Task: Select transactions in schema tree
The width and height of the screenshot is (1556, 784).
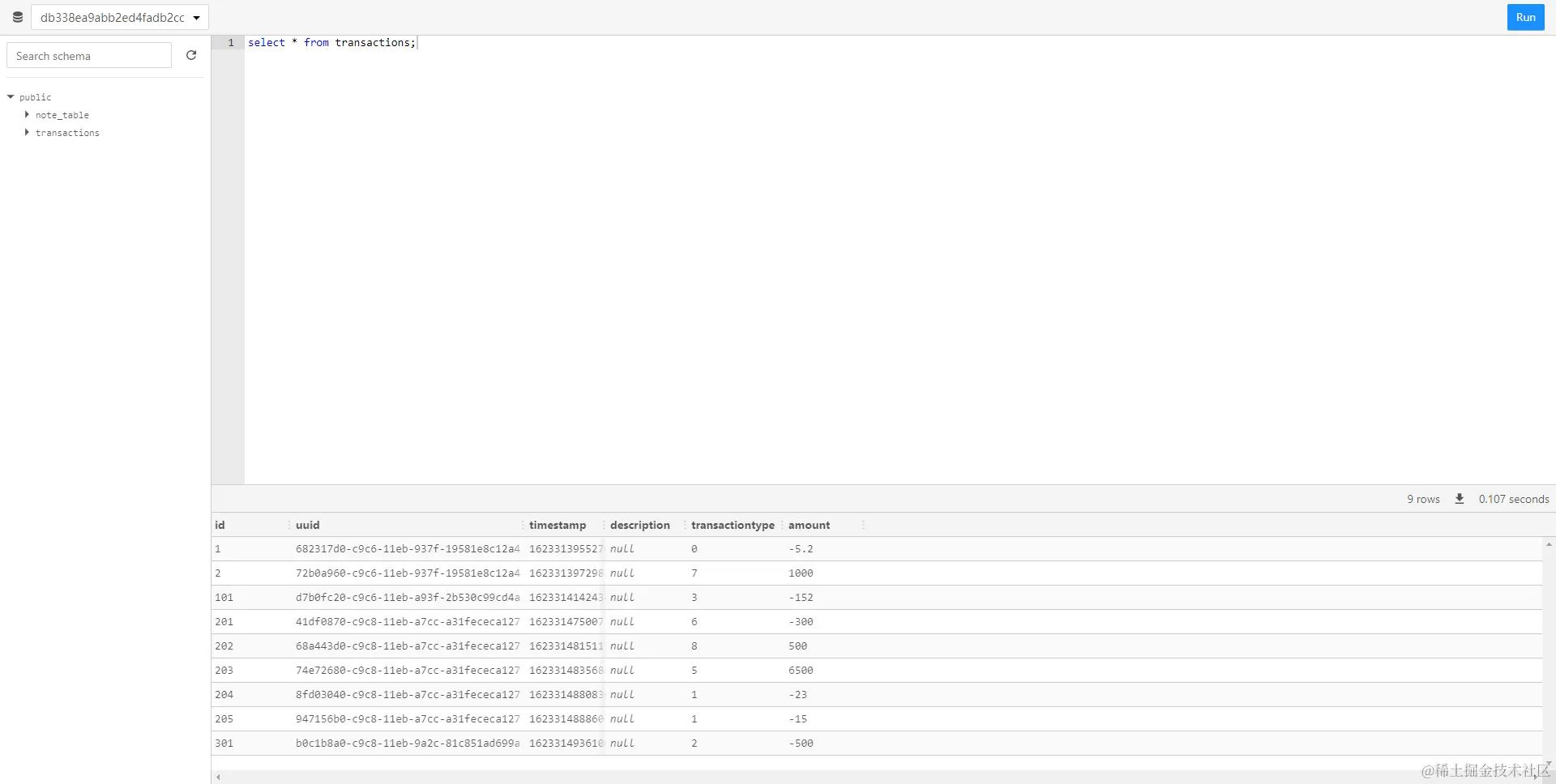Action: click(67, 133)
